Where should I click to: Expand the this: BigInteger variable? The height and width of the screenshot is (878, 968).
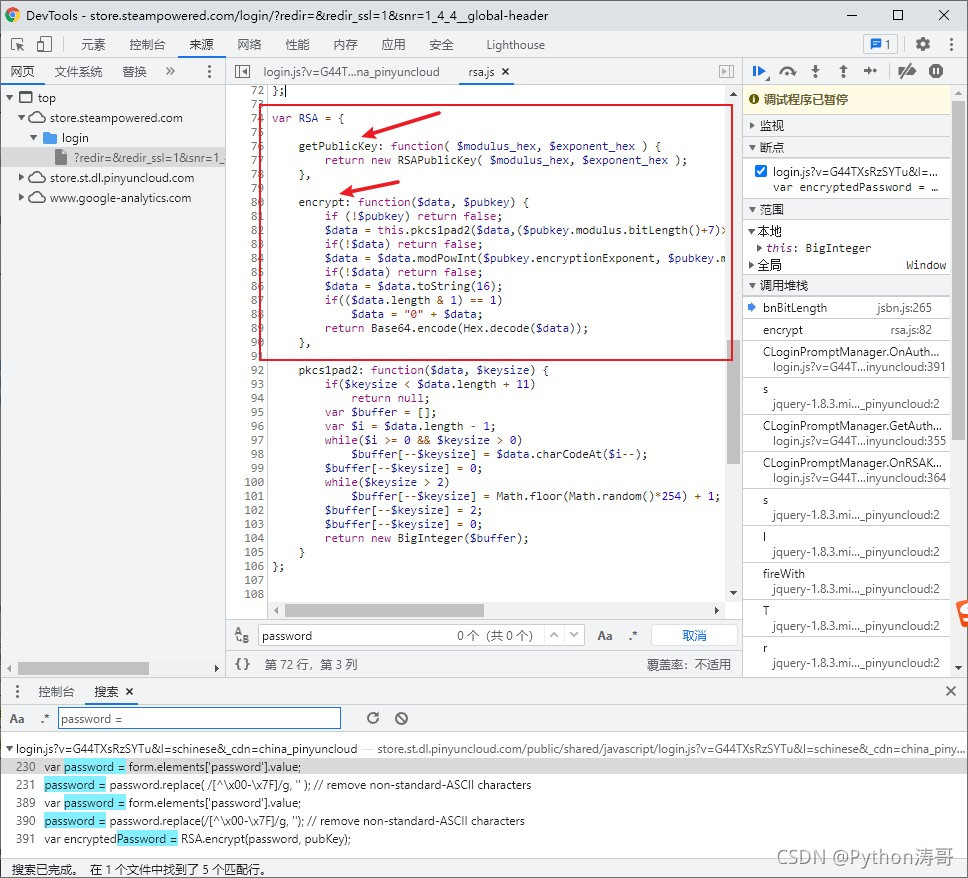759,248
